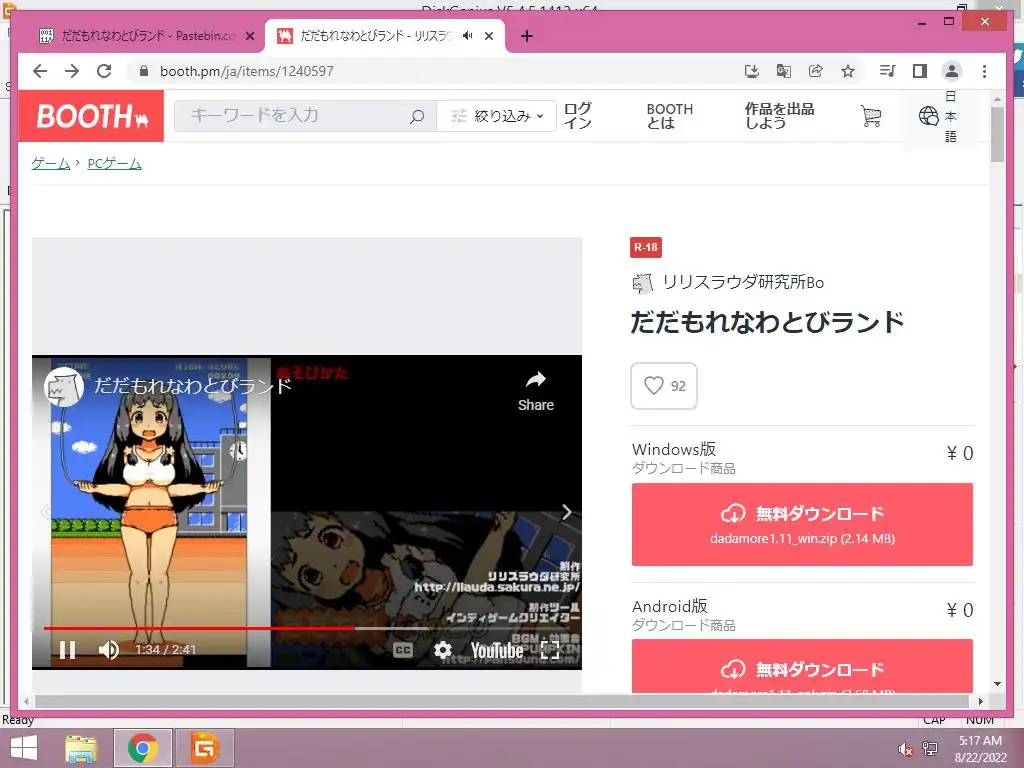Viewport: 1024px width, 768px height.
Task: Mute the YouTube video volume
Action: pyautogui.click(x=108, y=650)
